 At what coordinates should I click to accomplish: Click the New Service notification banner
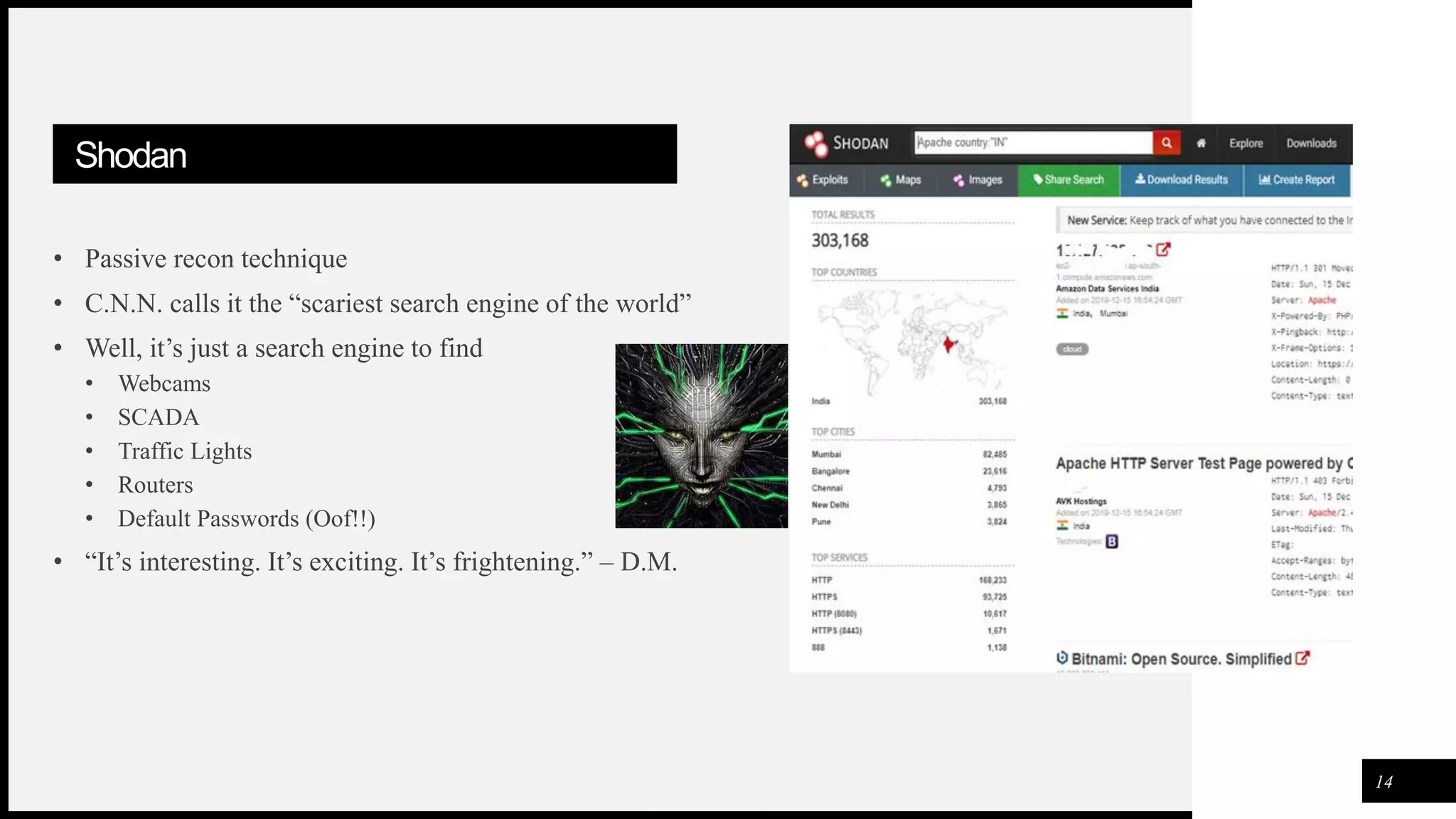click(1204, 220)
